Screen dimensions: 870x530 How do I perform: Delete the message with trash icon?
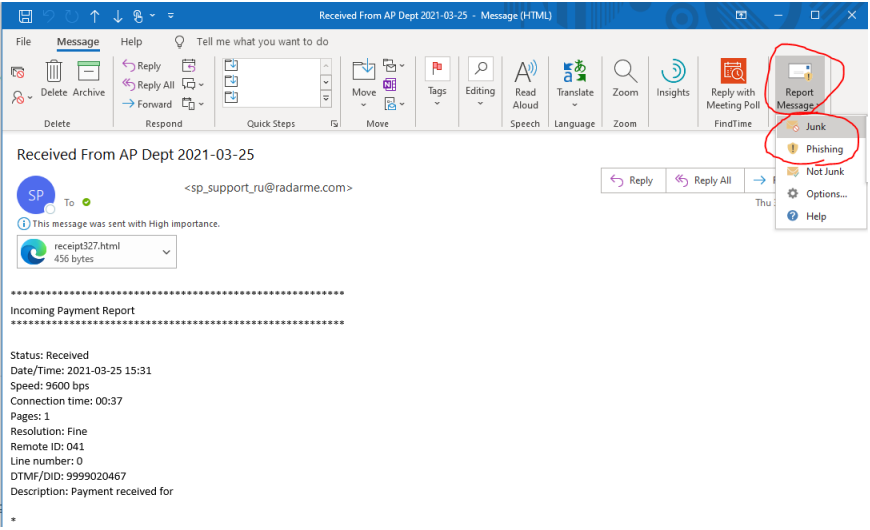(x=54, y=79)
